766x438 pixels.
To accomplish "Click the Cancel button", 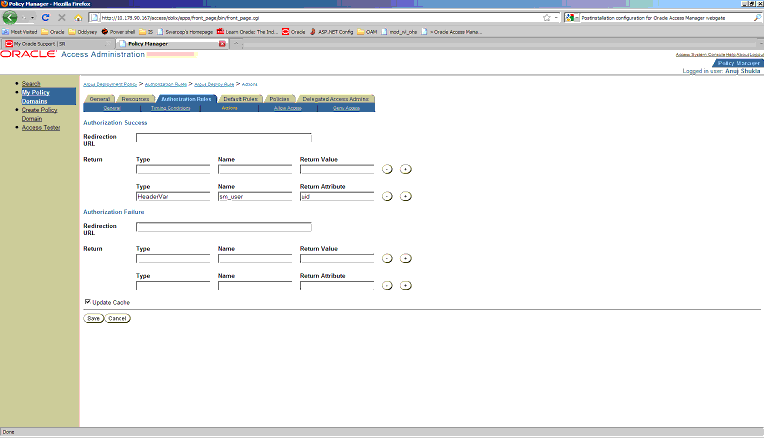I will 117,318.
